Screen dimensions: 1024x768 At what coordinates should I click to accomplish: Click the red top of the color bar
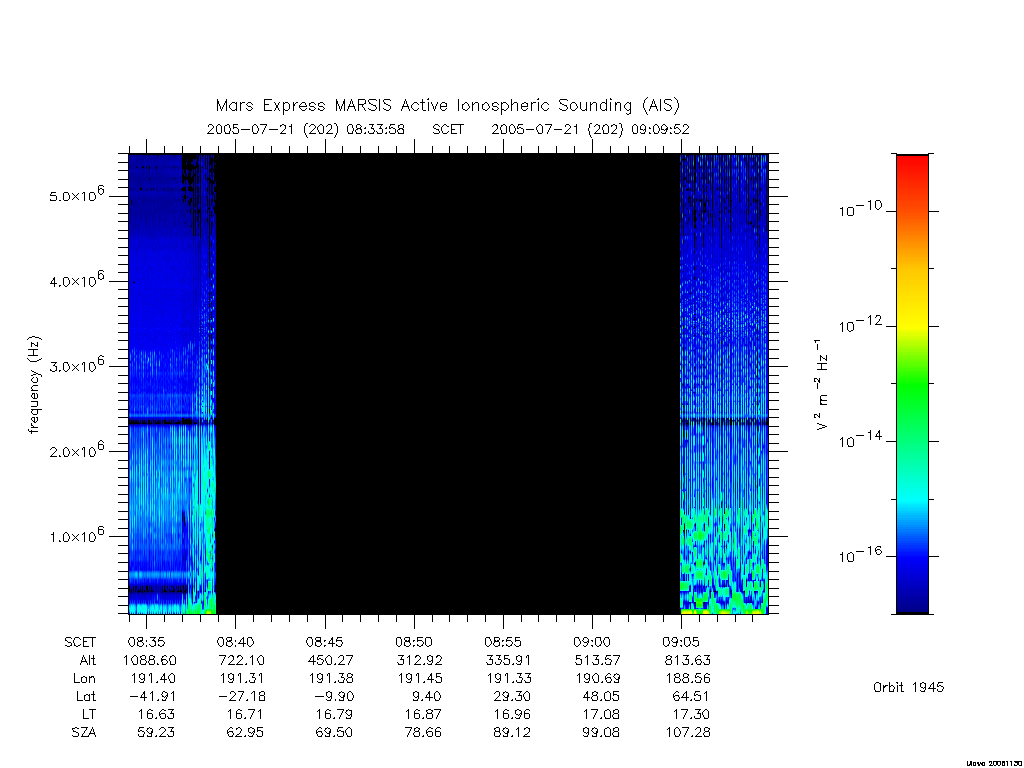(x=912, y=168)
